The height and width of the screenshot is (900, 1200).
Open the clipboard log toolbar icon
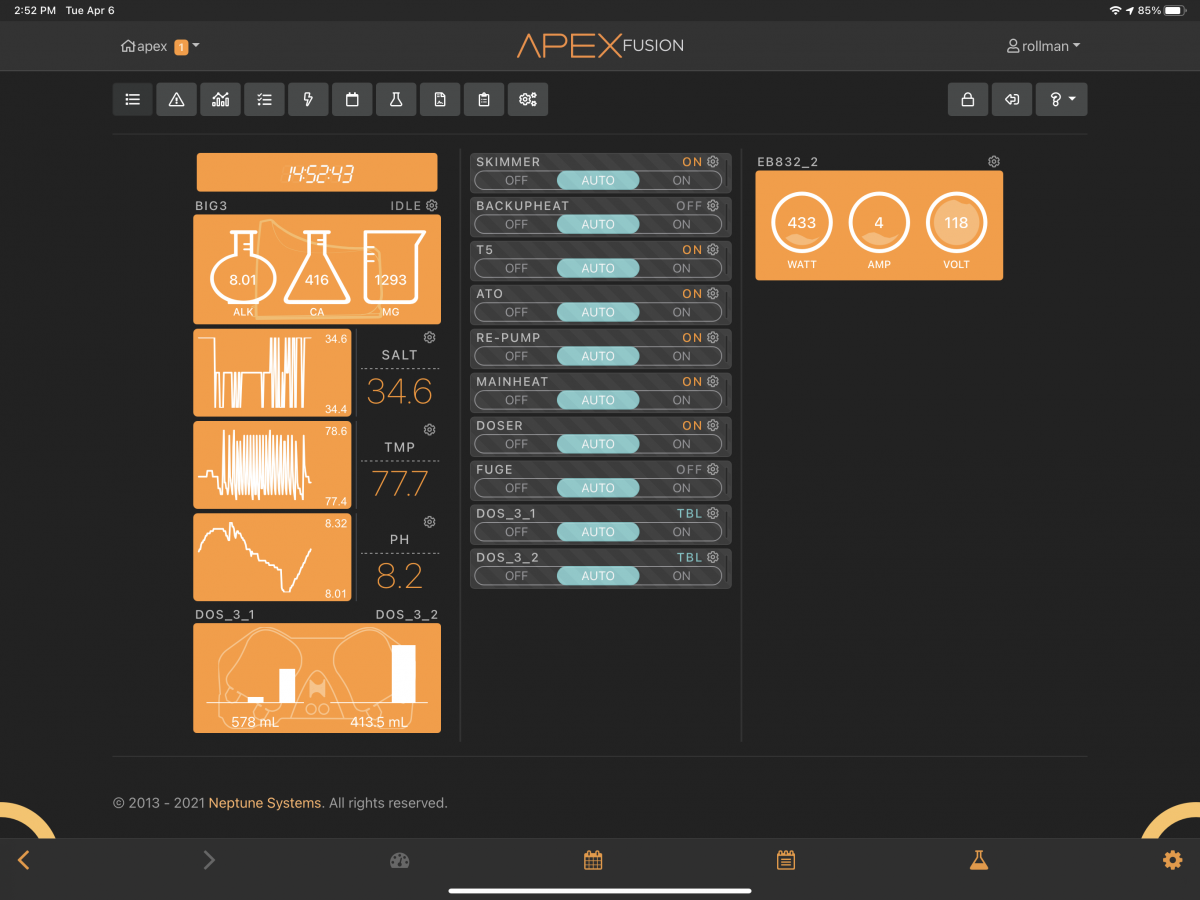[484, 99]
